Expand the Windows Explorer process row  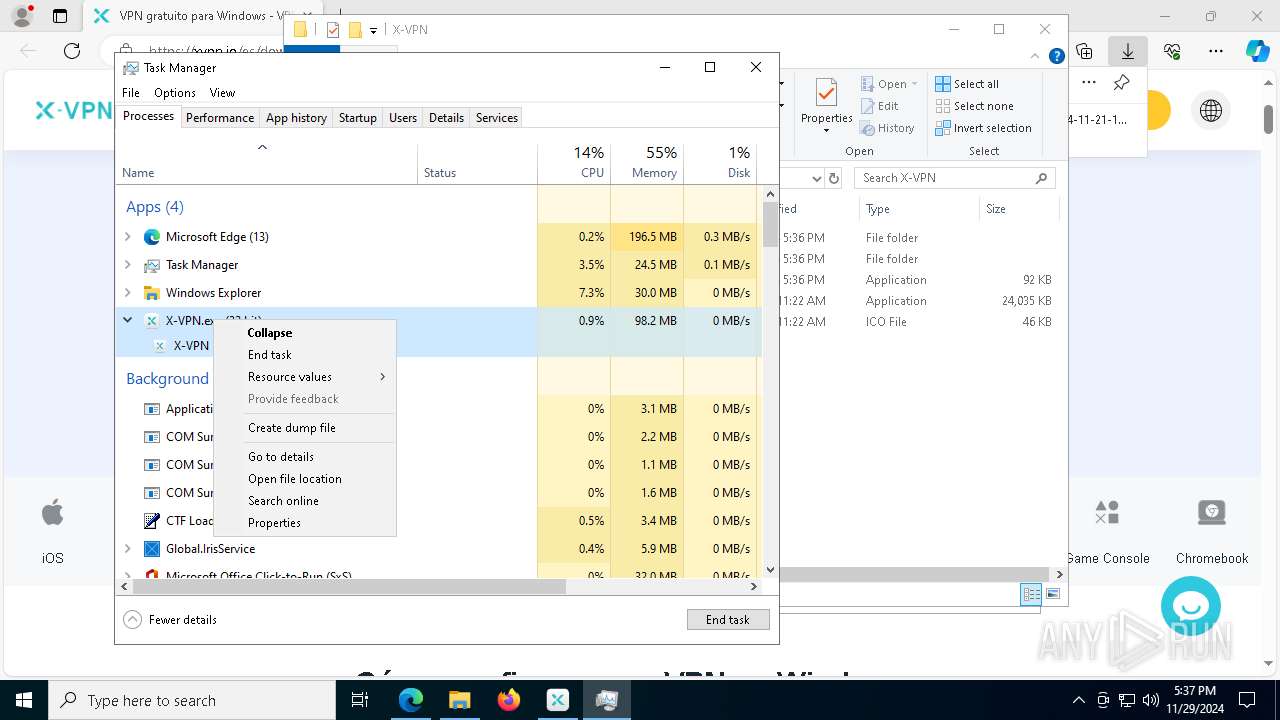click(x=127, y=293)
